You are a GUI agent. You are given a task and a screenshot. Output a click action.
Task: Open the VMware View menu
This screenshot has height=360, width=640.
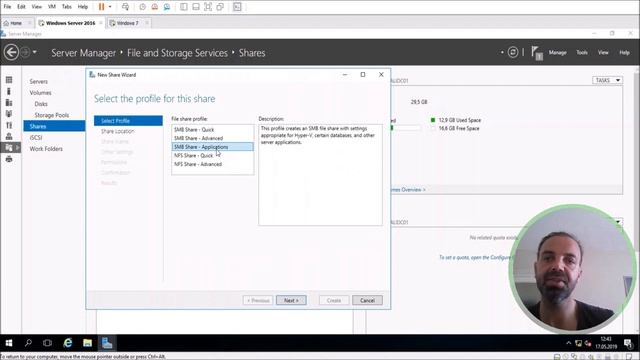point(37,7)
